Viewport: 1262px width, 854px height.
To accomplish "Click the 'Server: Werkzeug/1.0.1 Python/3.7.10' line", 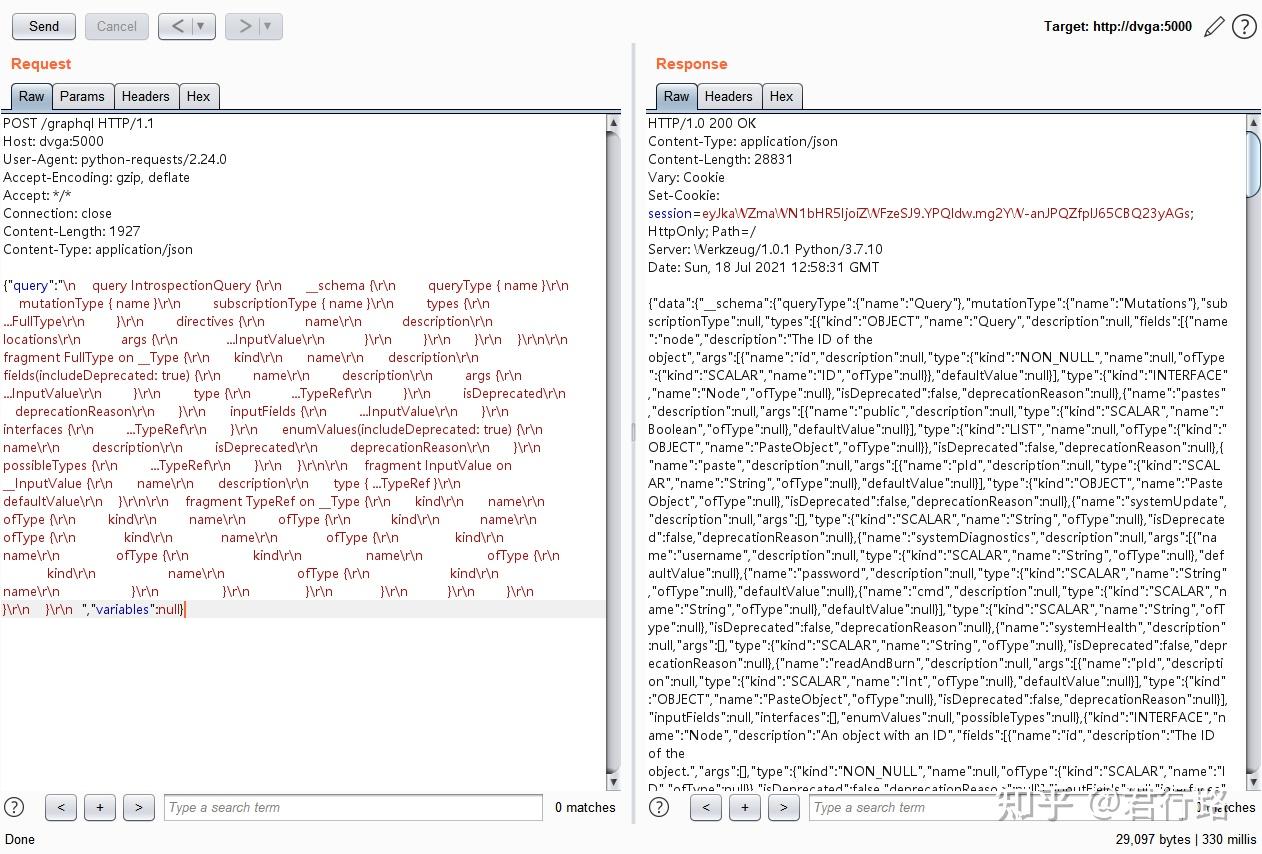I will 765,249.
